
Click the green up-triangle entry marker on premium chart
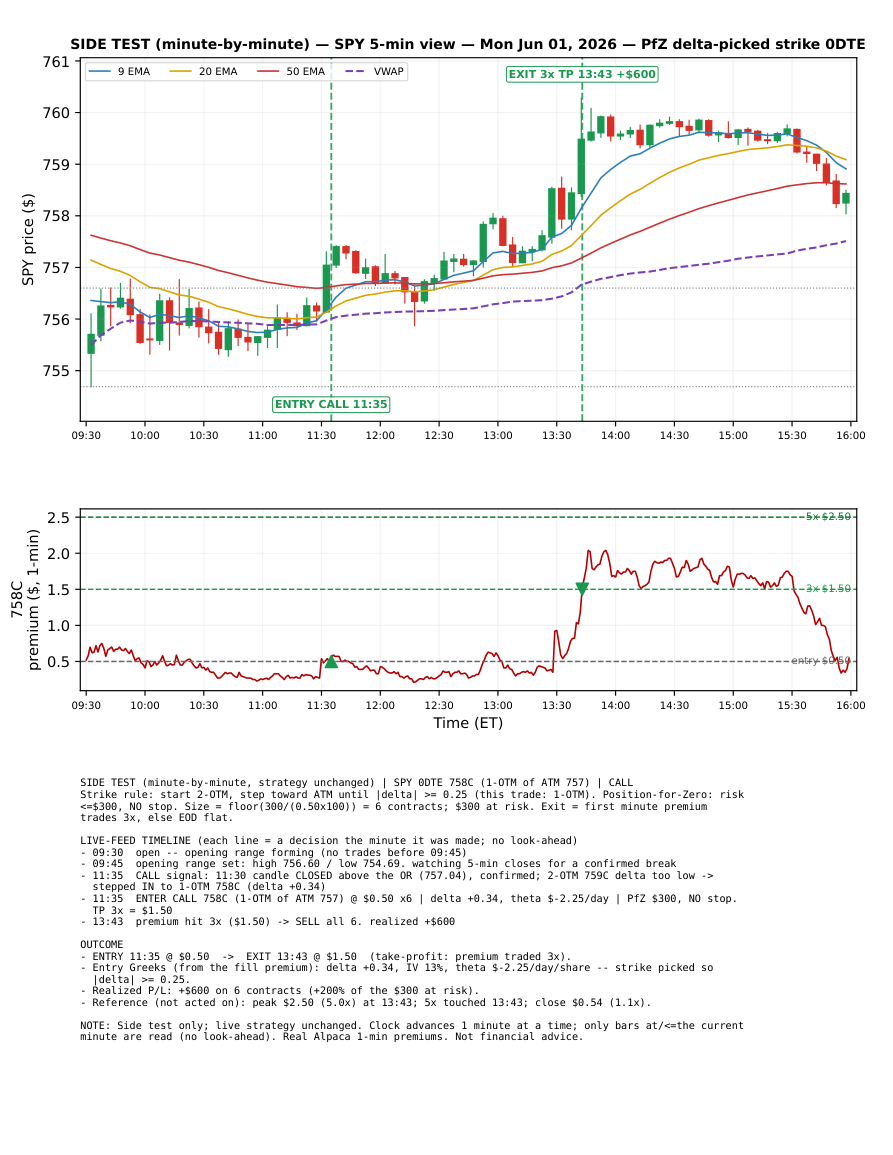click(x=331, y=661)
